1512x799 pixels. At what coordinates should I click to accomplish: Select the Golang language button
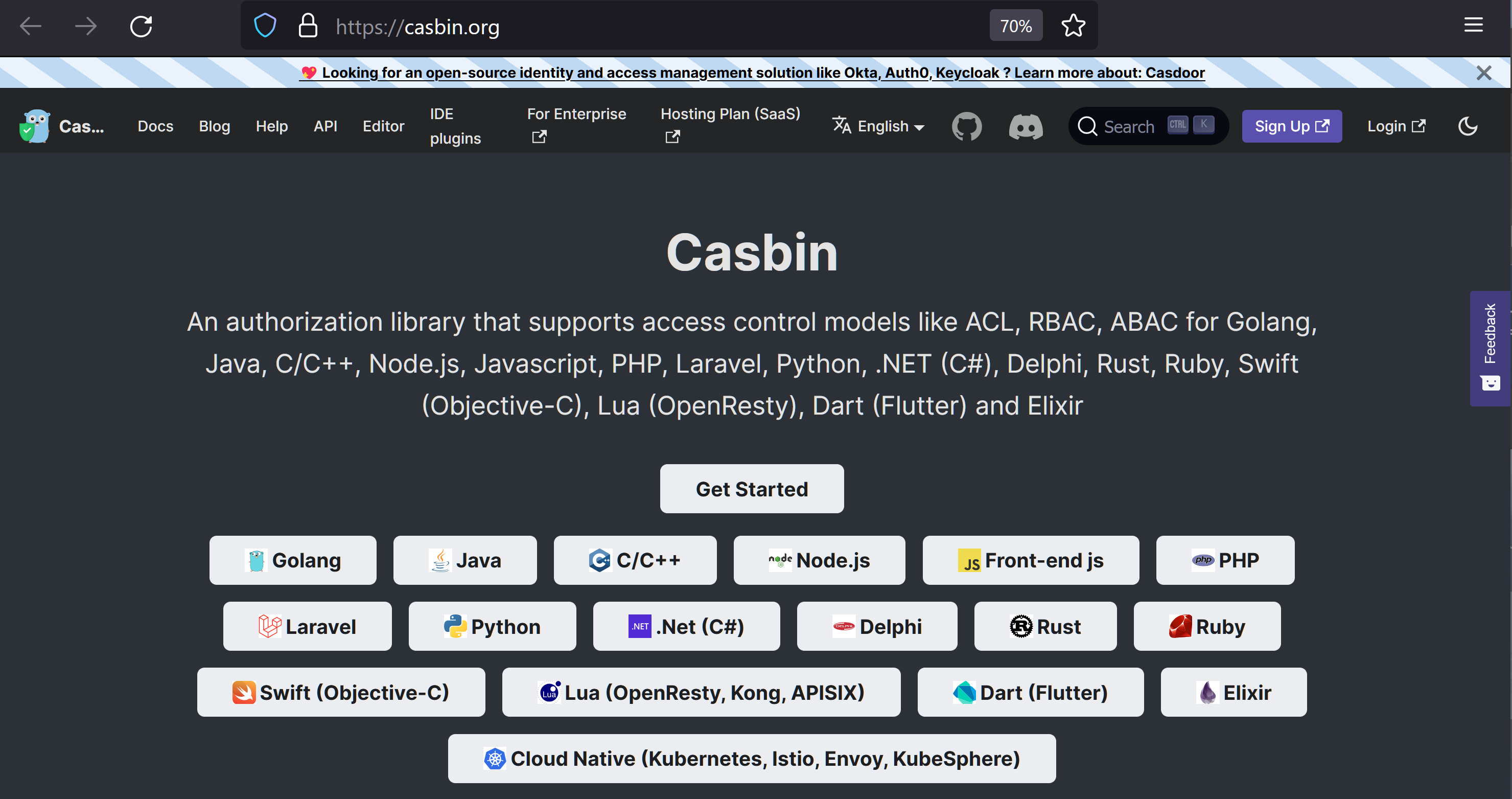[x=292, y=560]
